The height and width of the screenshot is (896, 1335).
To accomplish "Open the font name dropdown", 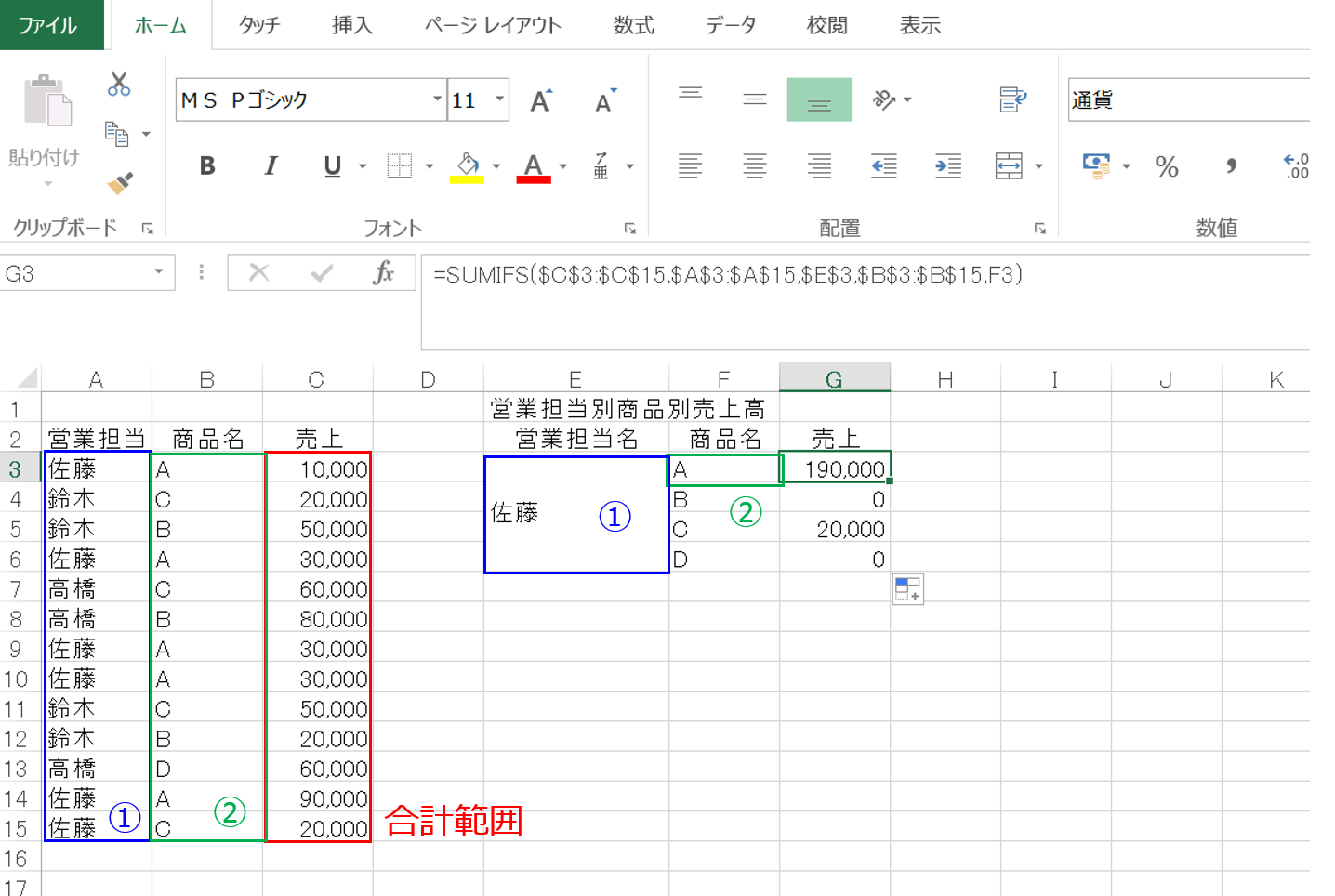I will tap(437, 99).
